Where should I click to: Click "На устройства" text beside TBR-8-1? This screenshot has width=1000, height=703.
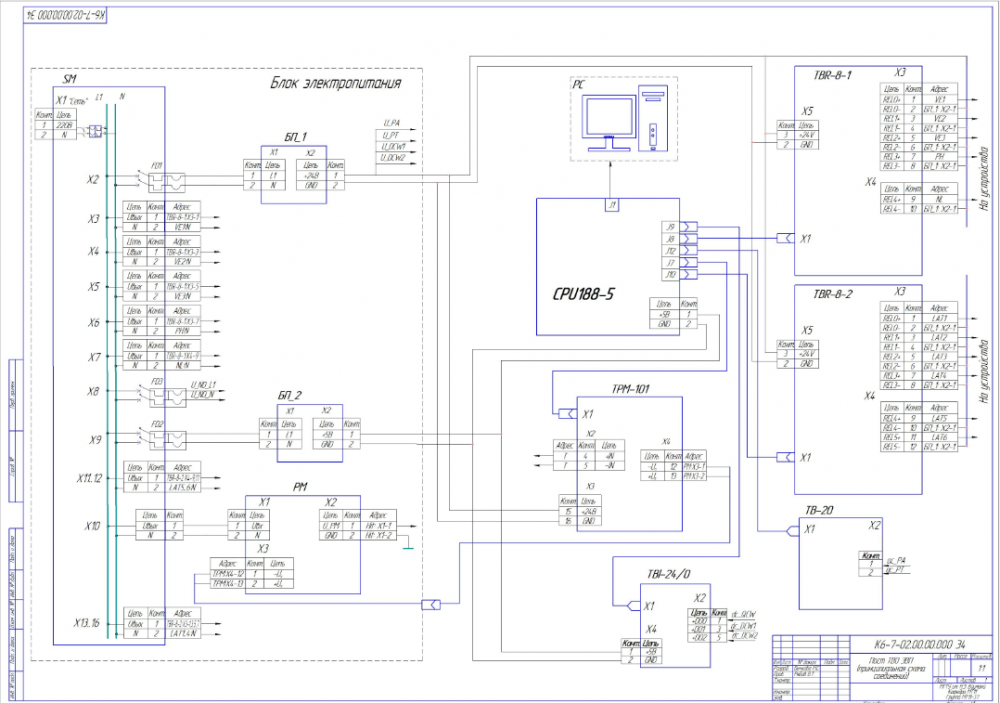984,179
